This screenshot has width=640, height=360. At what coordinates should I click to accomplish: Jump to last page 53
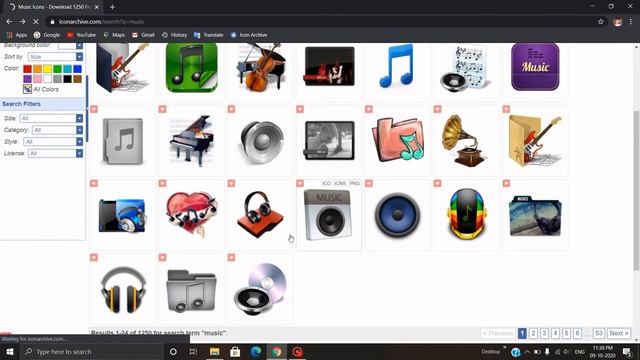(x=598, y=333)
